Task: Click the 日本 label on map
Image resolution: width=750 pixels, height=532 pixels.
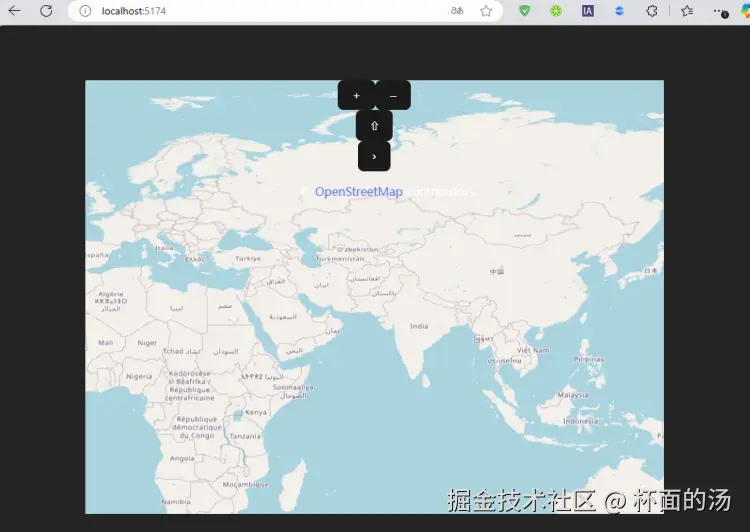Action: [x=651, y=270]
